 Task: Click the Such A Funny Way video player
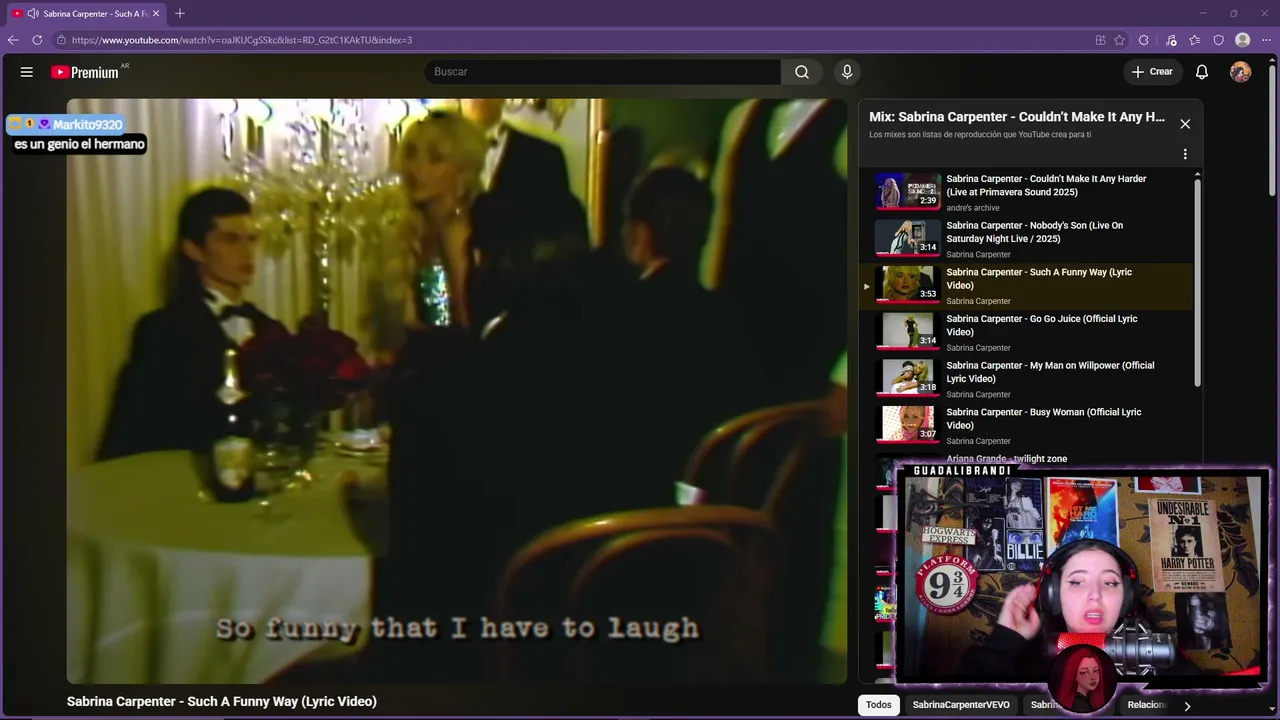point(457,391)
